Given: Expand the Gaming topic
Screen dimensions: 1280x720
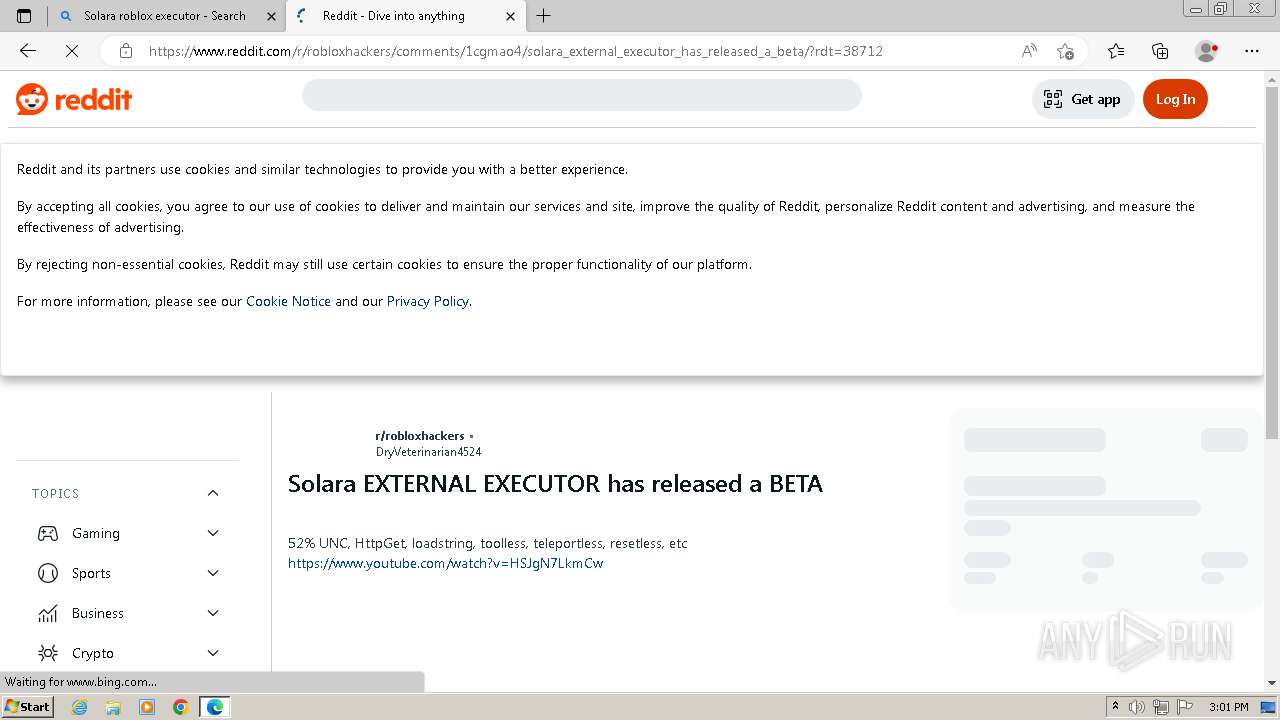Looking at the screenshot, I should pos(213,533).
